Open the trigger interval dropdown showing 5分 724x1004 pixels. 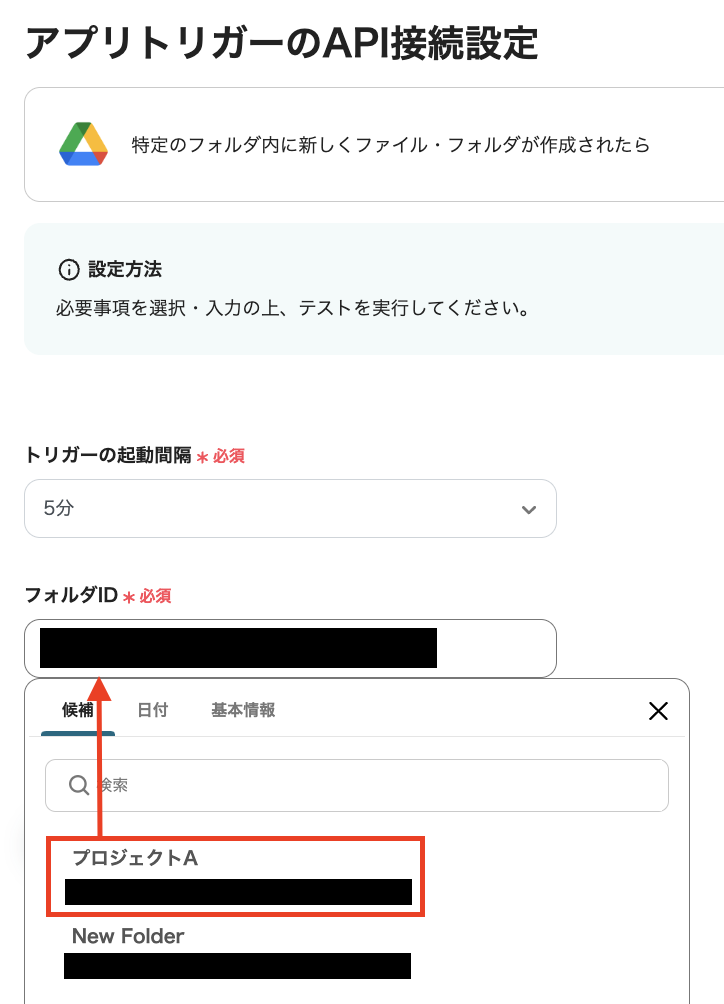[290, 508]
